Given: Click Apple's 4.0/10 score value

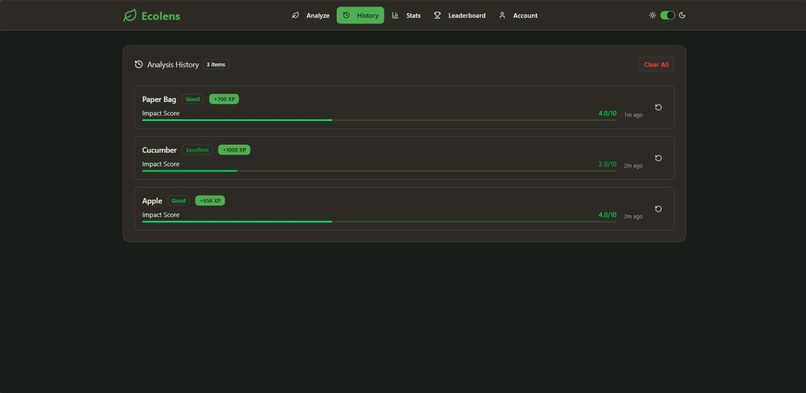Looking at the screenshot, I should (607, 215).
